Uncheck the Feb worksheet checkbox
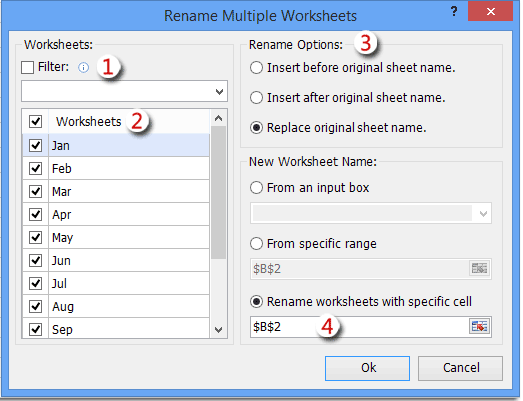The width and height of the screenshot is (523, 401). (35, 168)
